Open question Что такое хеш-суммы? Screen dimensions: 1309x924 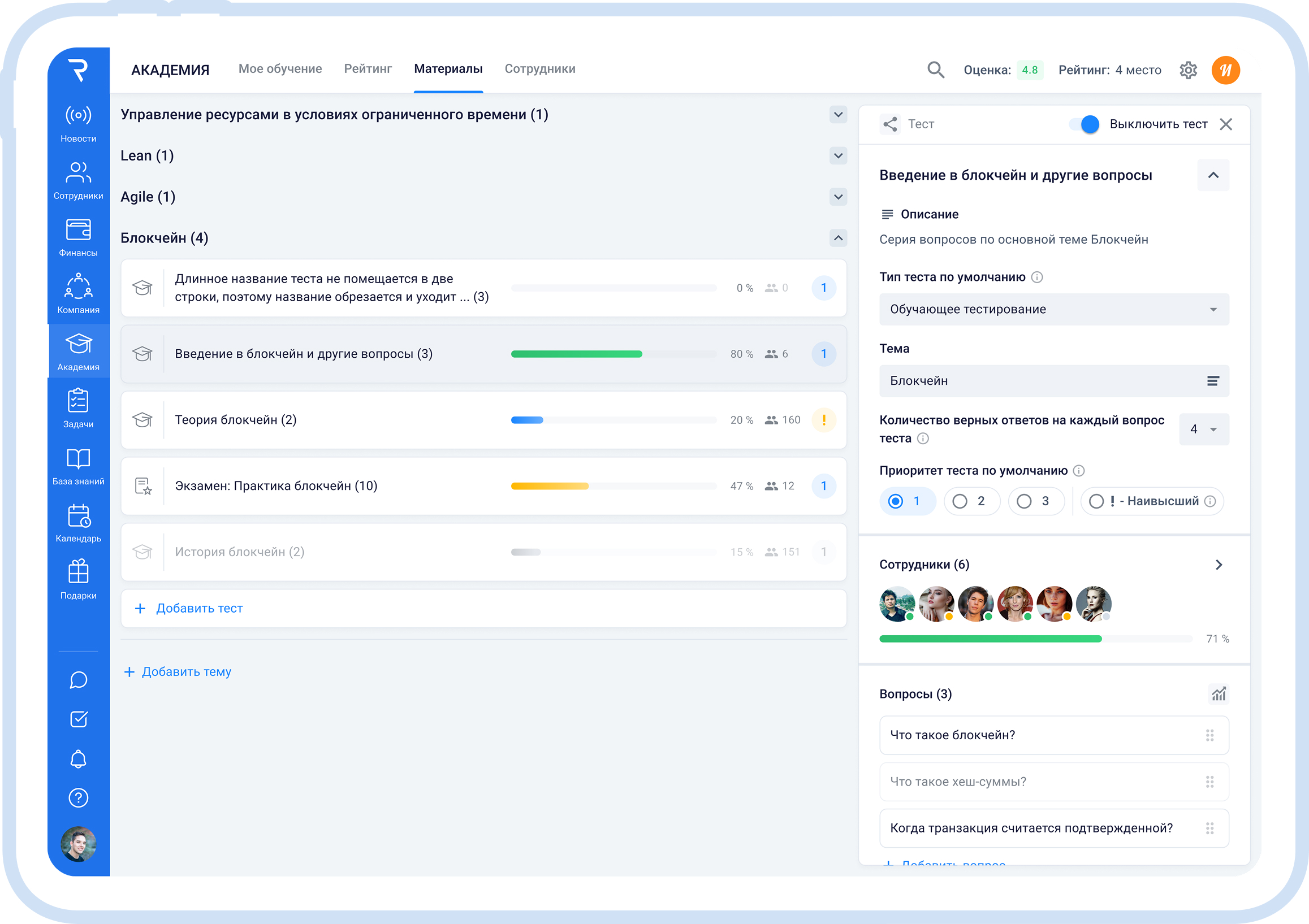[x=1054, y=782]
